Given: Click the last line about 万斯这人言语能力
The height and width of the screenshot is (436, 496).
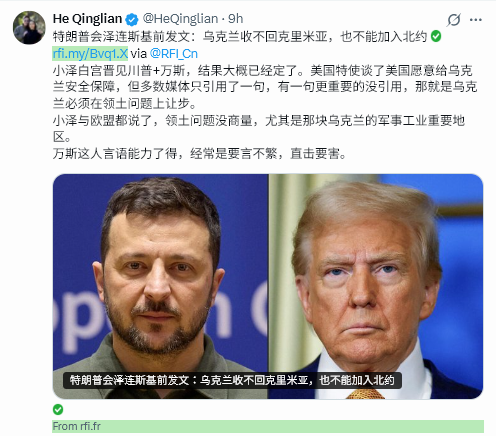Looking at the screenshot, I should click(x=199, y=153).
